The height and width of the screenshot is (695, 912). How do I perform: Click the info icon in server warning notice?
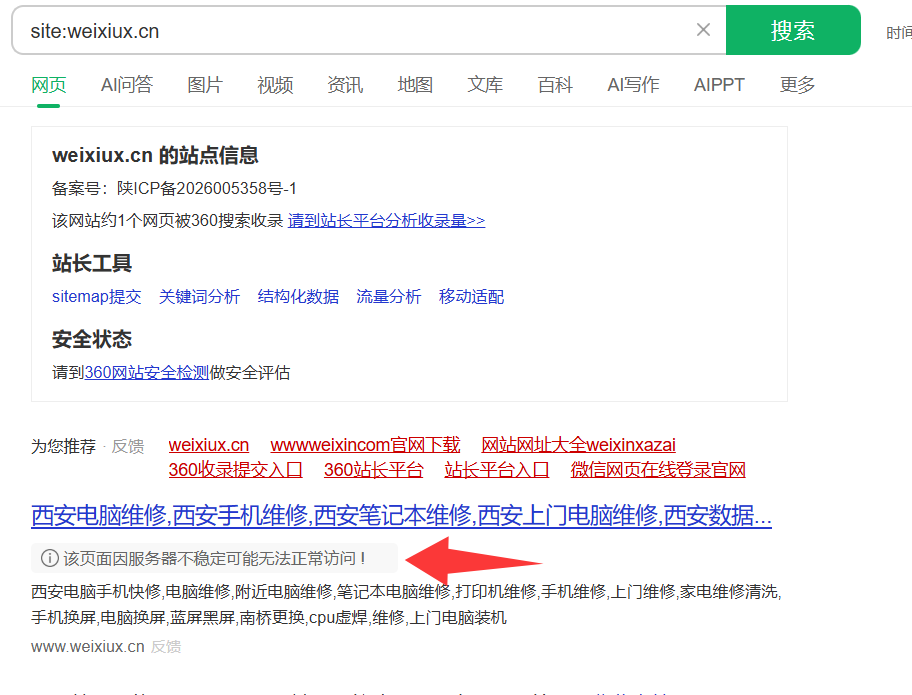pos(49,558)
